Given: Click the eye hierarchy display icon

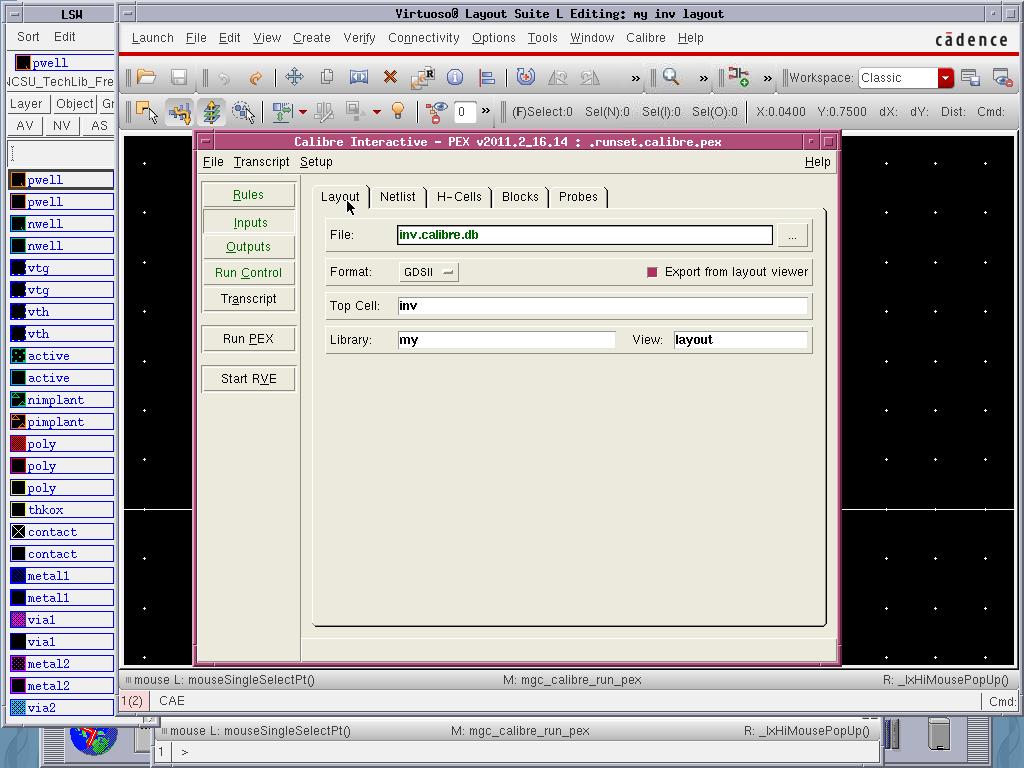Looking at the screenshot, I should click(436, 112).
